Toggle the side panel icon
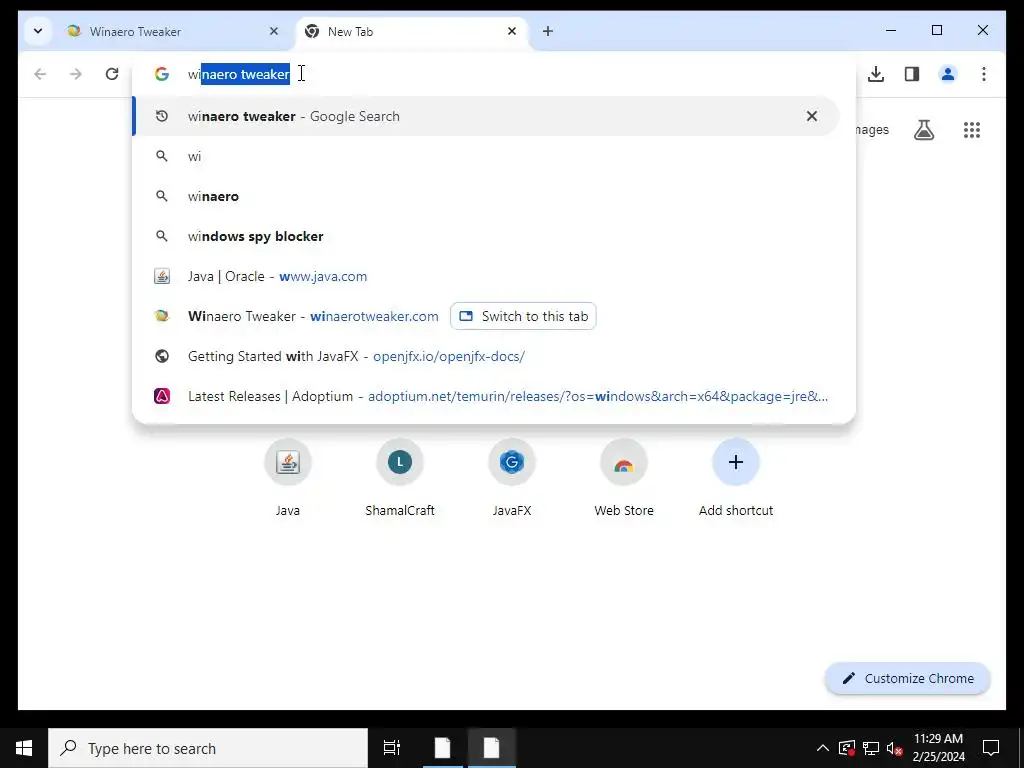The height and width of the screenshot is (768, 1024). pos(912,74)
